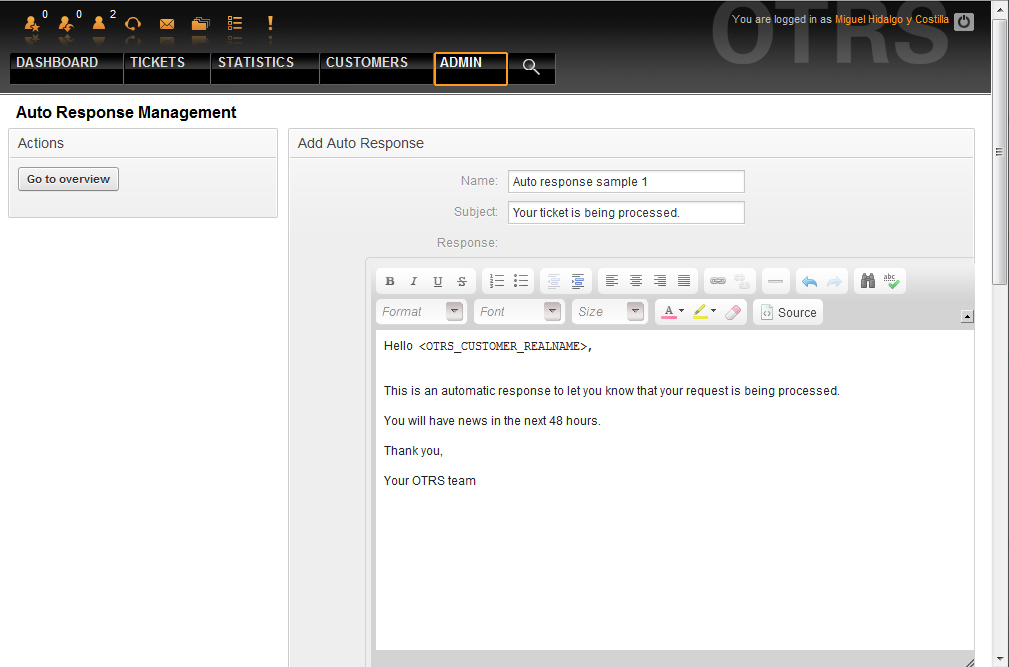Screen dimensions: 1009x667
Task: Click the Subject input field
Action: click(x=626, y=212)
